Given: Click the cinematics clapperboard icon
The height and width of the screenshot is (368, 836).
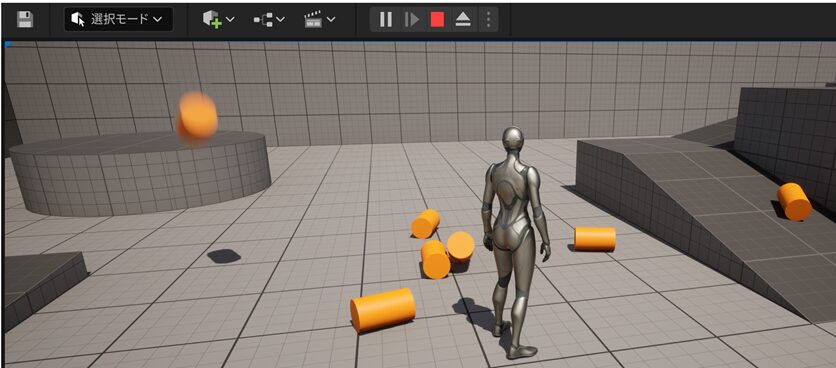Looking at the screenshot, I should 313,20.
